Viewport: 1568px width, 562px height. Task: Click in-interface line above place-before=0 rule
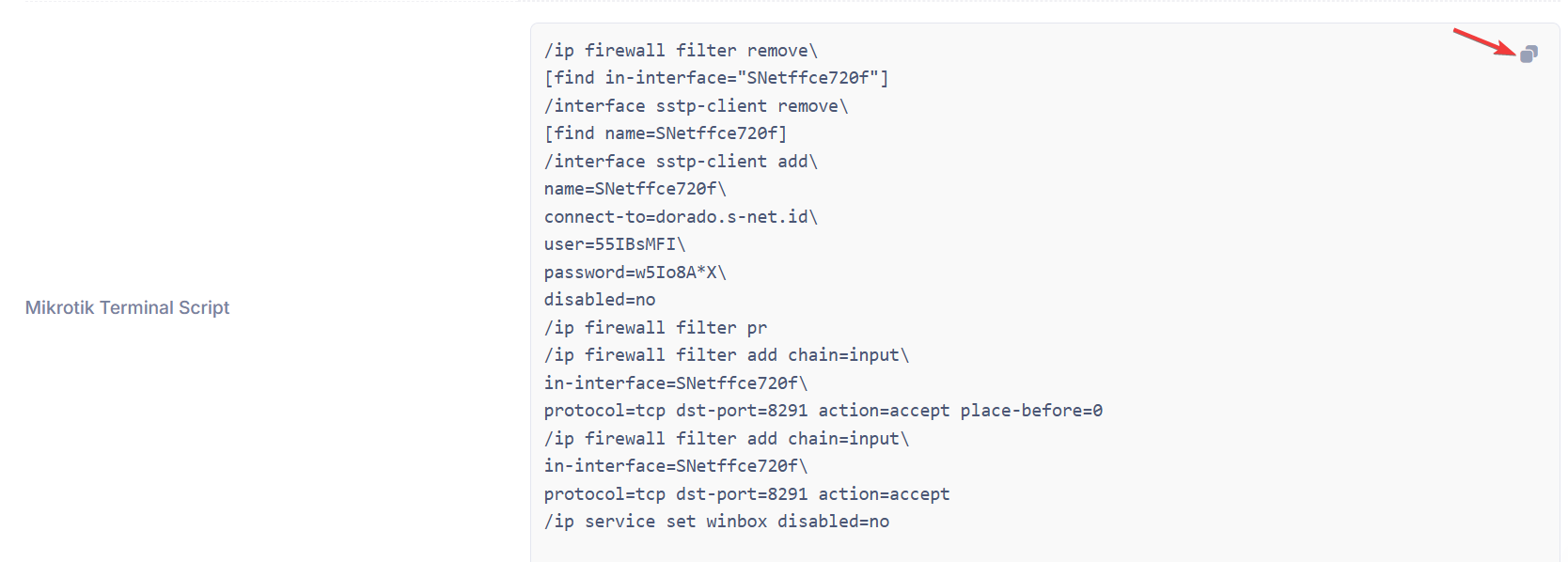(x=676, y=383)
